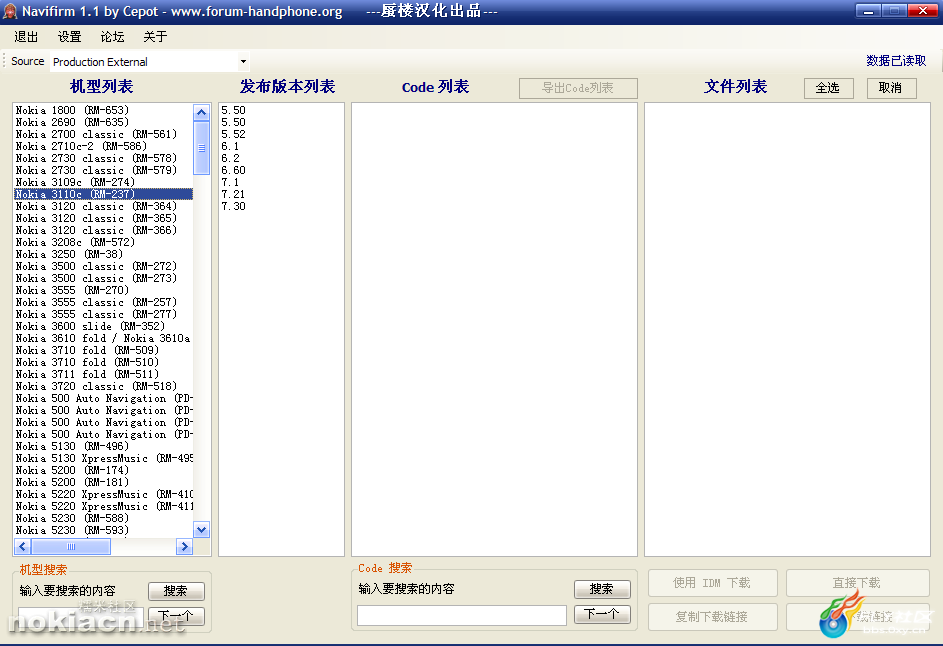Click 下一个 button in Code 搜索 panel
This screenshot has width=943, height=646.
(x=602, y=614)
